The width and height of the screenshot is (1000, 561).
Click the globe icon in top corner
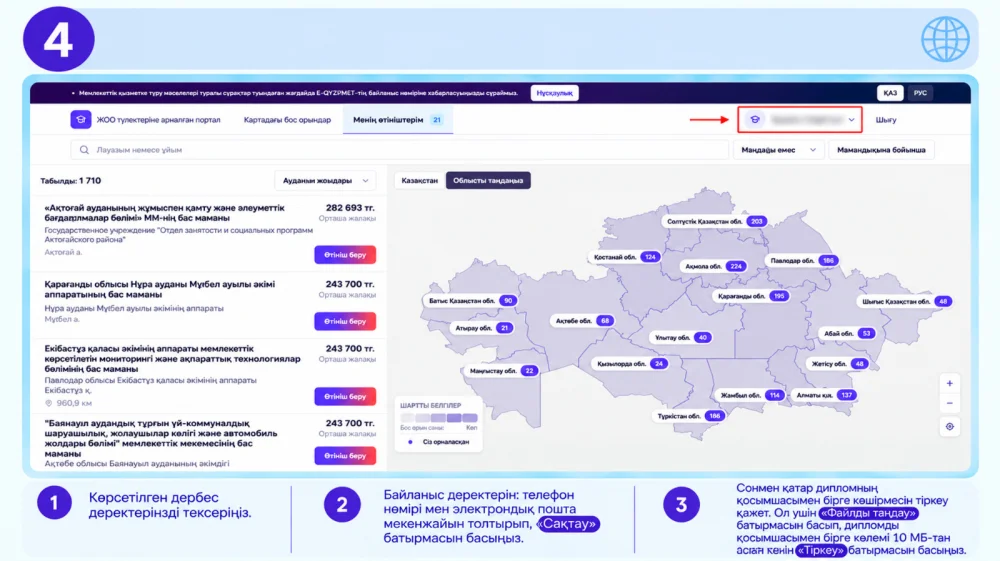coord(945,39)
